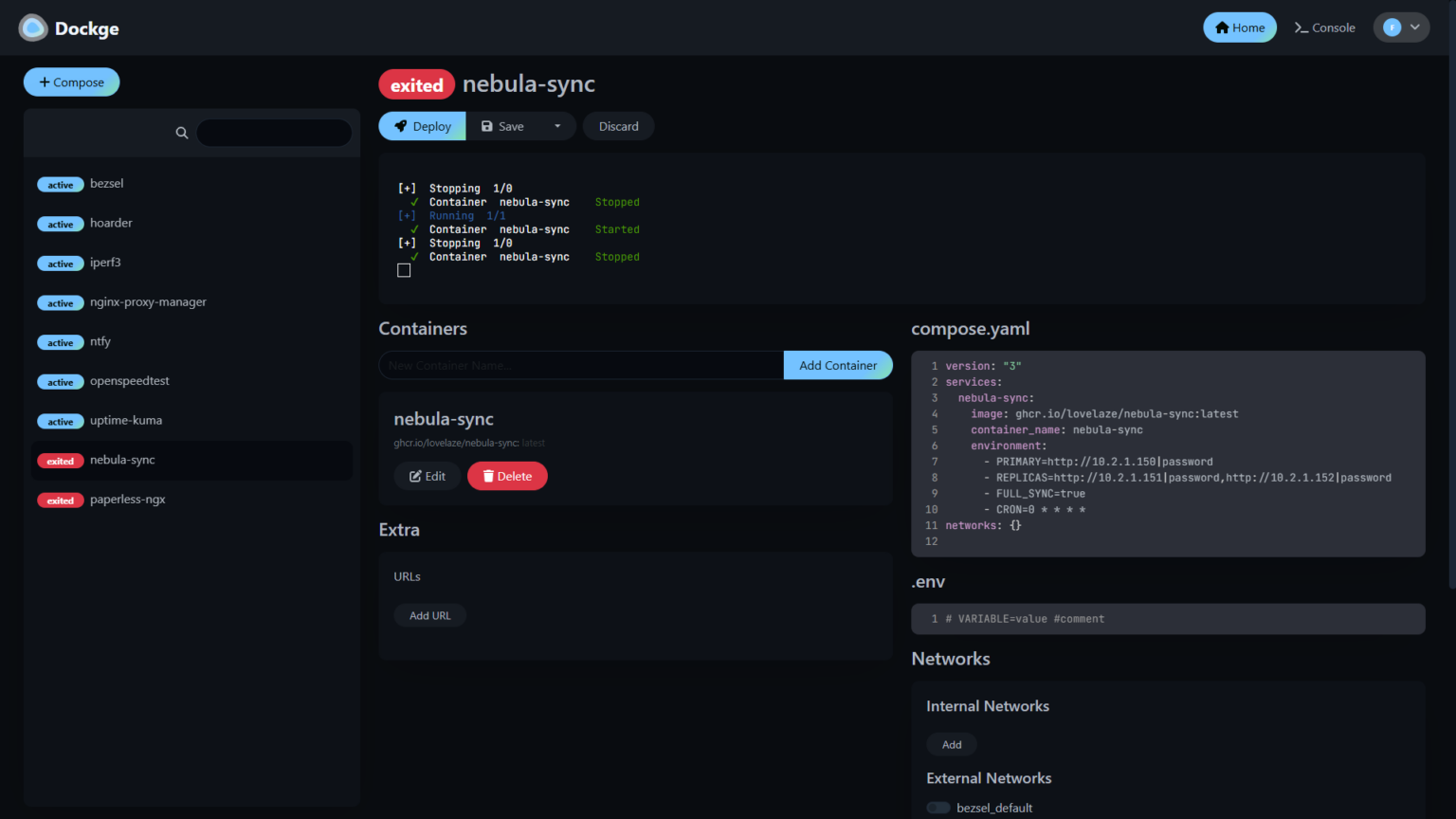Expand the profile chevron menu
Screen dimensions: 1456x819
[1413, 27]
